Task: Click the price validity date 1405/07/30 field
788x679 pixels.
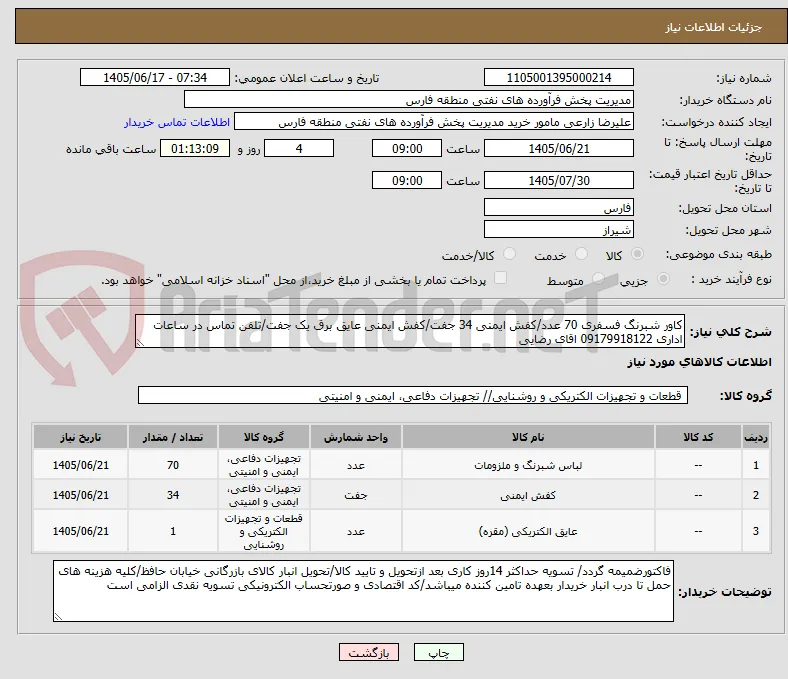Action: coord(558,180)
